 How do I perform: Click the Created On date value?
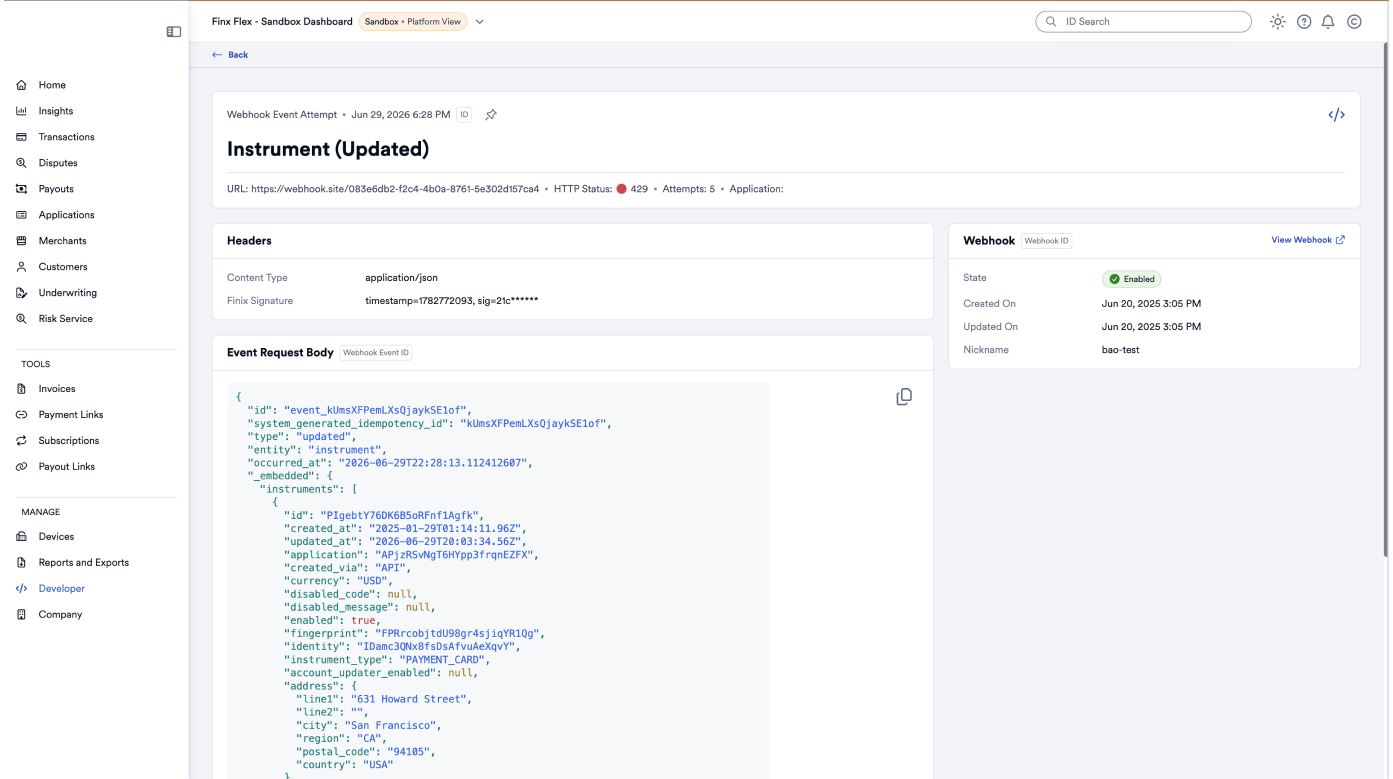pyautogui.click(x=1151, y=304)
